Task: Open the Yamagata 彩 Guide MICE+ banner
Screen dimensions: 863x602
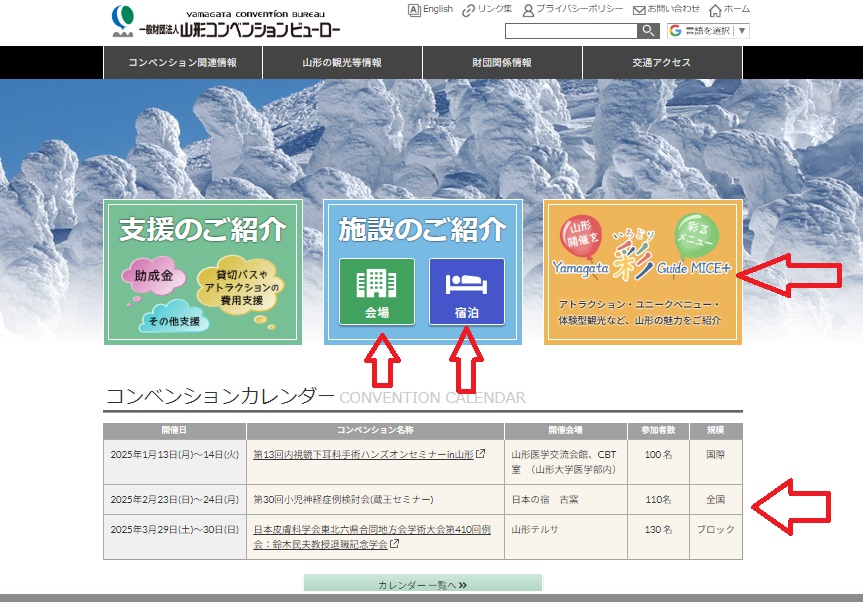Action: pos(642,272)
